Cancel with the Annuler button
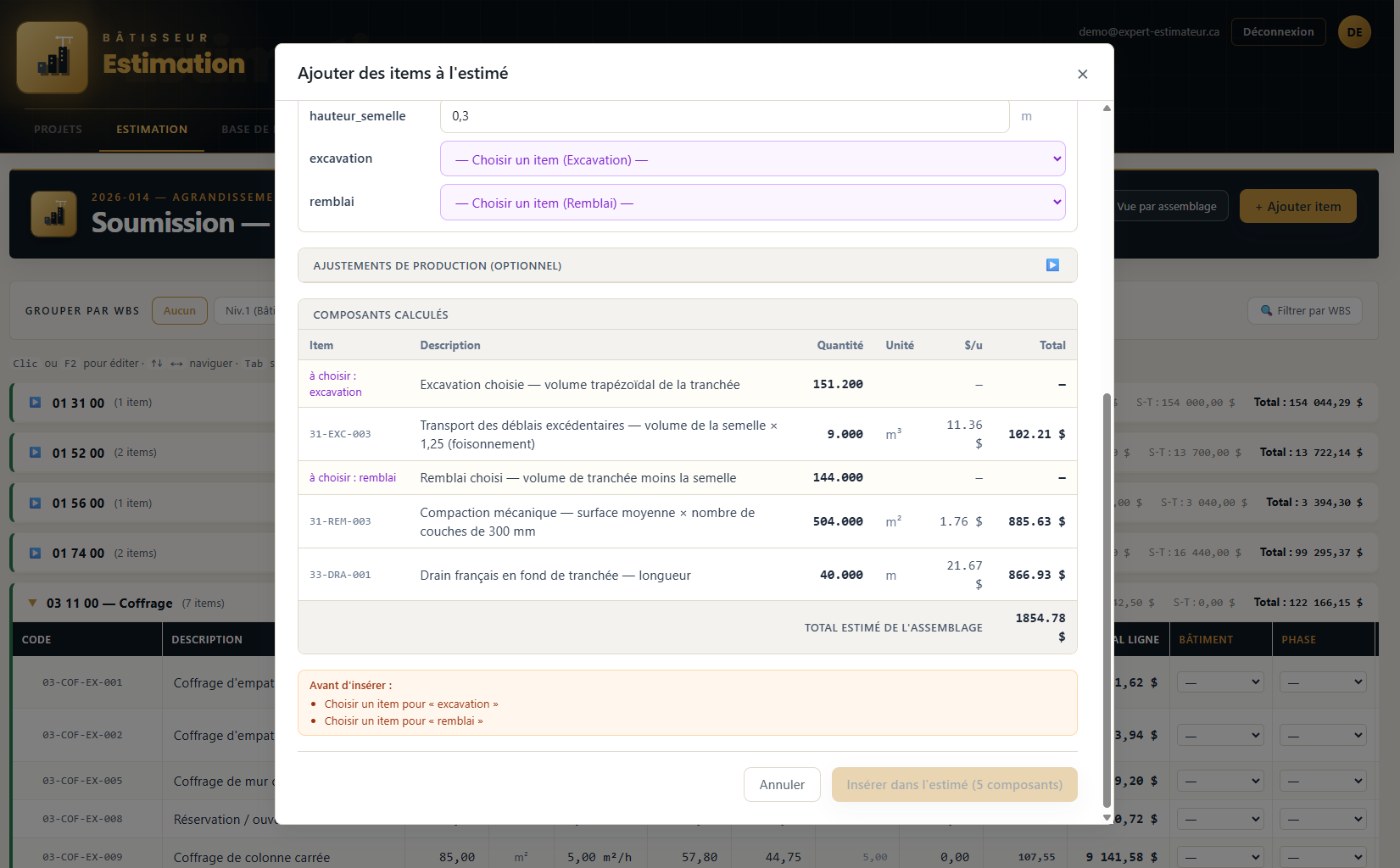The image size is (1400, 868). [x=782, y=785]
